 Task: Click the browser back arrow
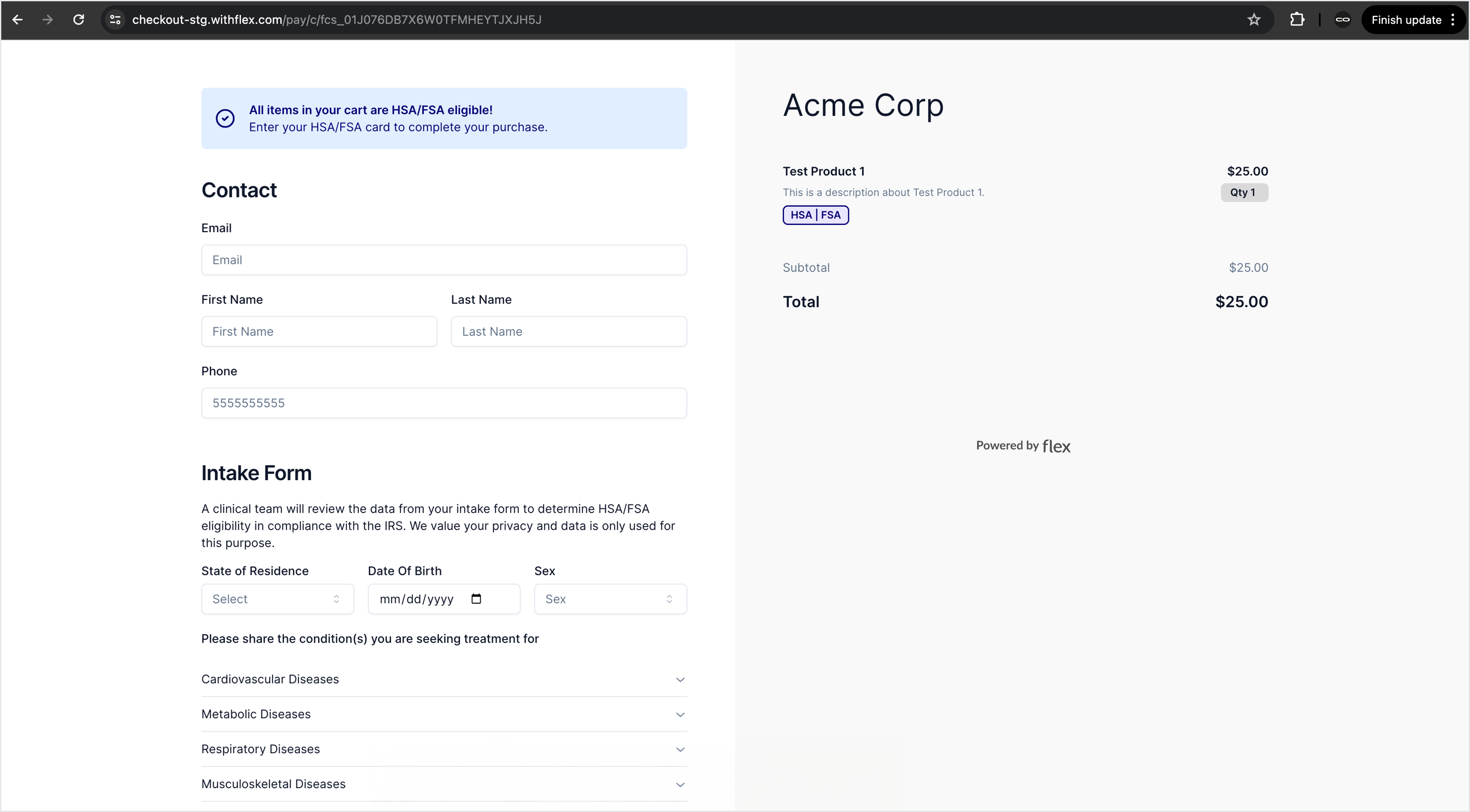(x=17, y=20)
